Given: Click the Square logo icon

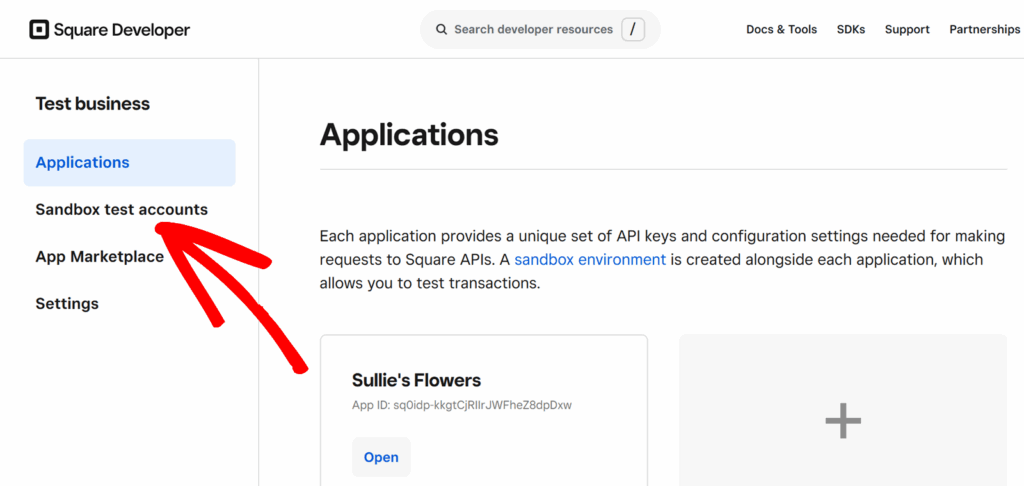Looking at the screenshot, I should (x=39, y=29).
